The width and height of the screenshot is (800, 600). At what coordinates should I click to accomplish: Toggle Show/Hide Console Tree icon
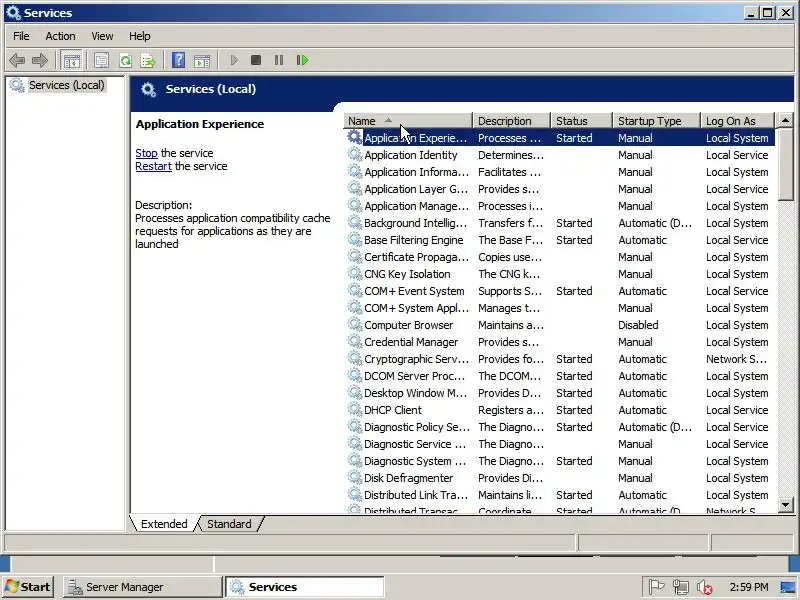71,60
